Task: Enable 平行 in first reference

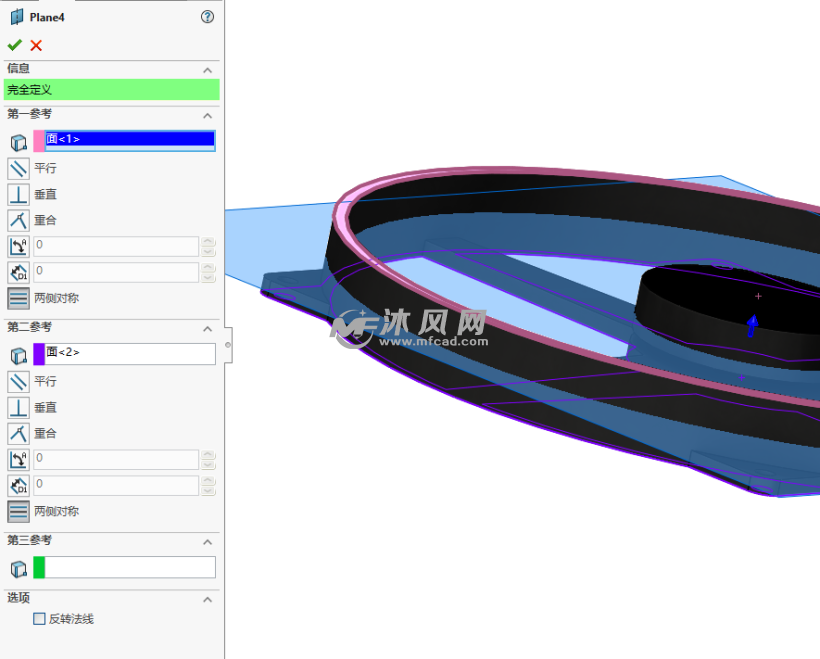Action: [x=18, y=168]
